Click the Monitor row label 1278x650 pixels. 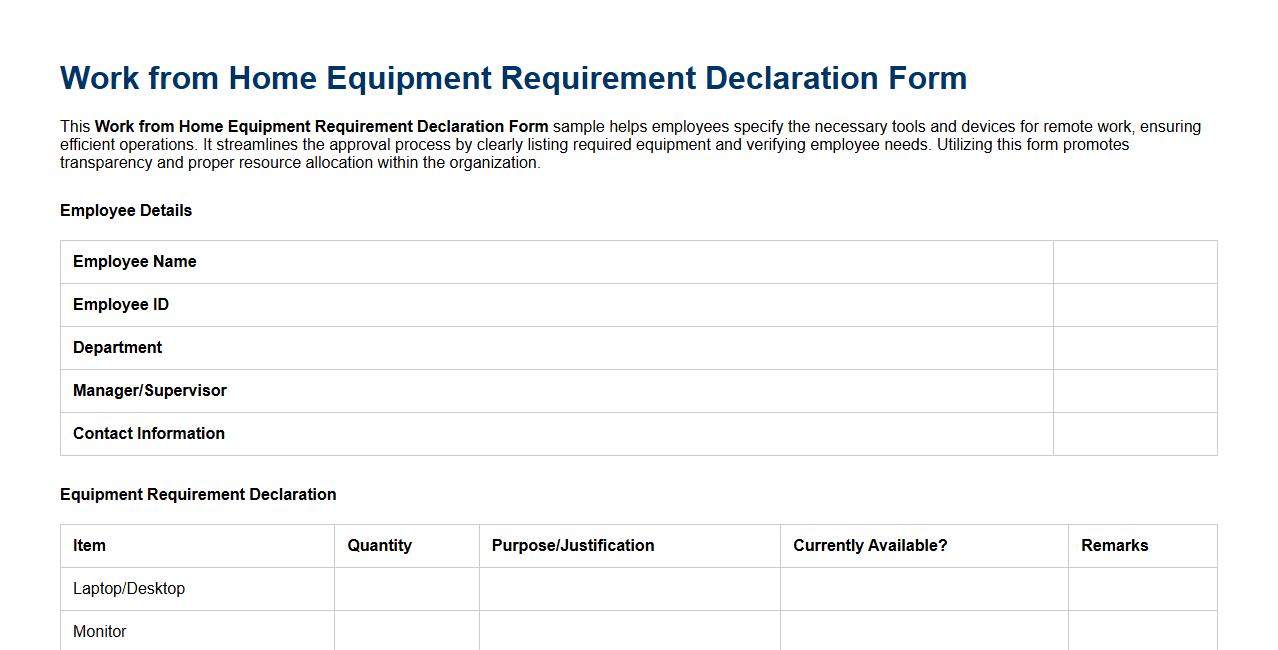point(99,631)
